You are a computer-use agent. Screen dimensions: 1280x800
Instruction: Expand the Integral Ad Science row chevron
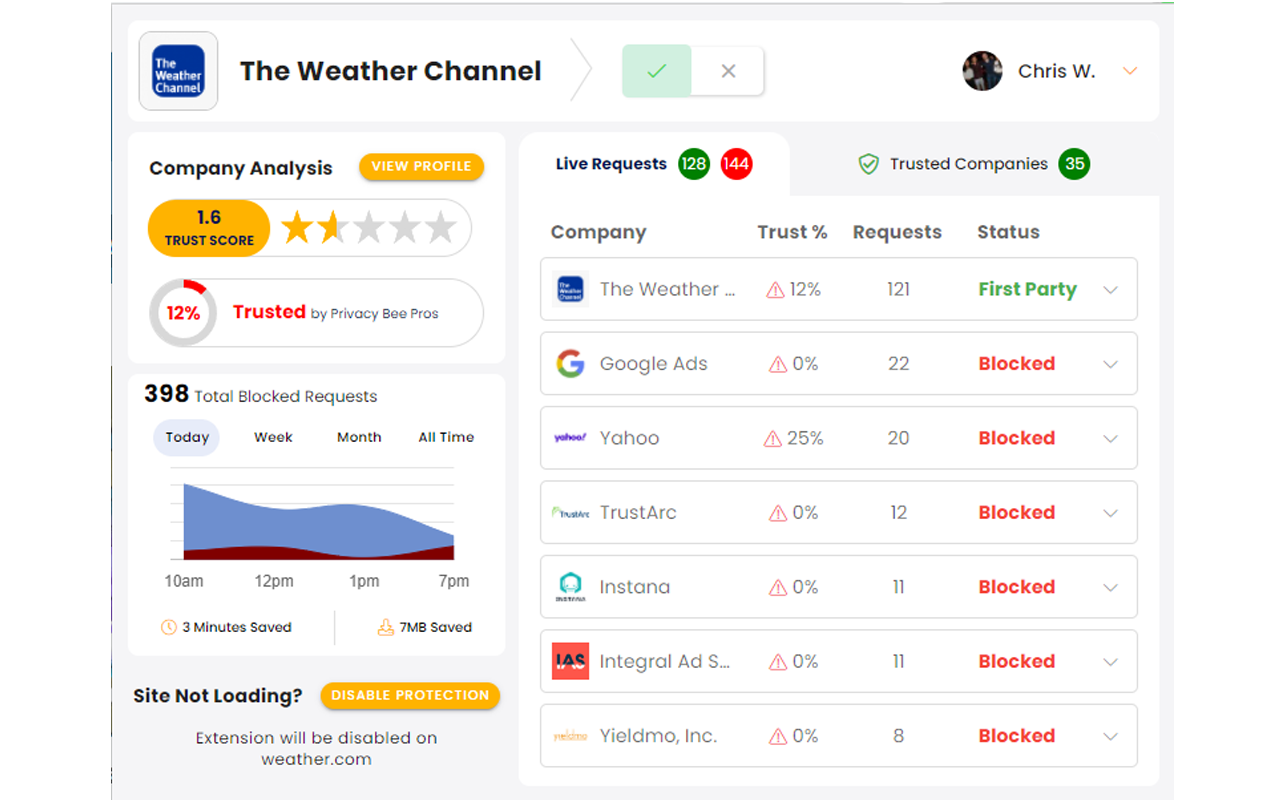click(1110, 661)
